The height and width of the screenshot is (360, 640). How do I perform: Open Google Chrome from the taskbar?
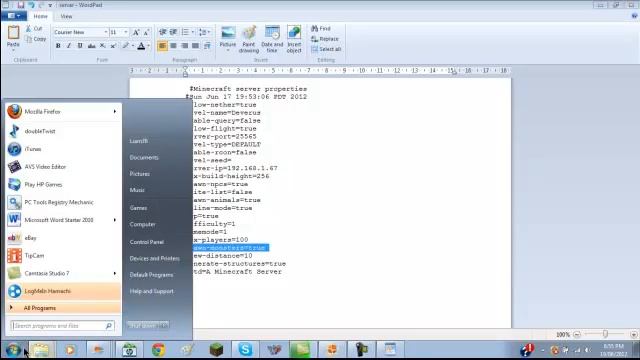pyautogui.click(x=159, y=350)
